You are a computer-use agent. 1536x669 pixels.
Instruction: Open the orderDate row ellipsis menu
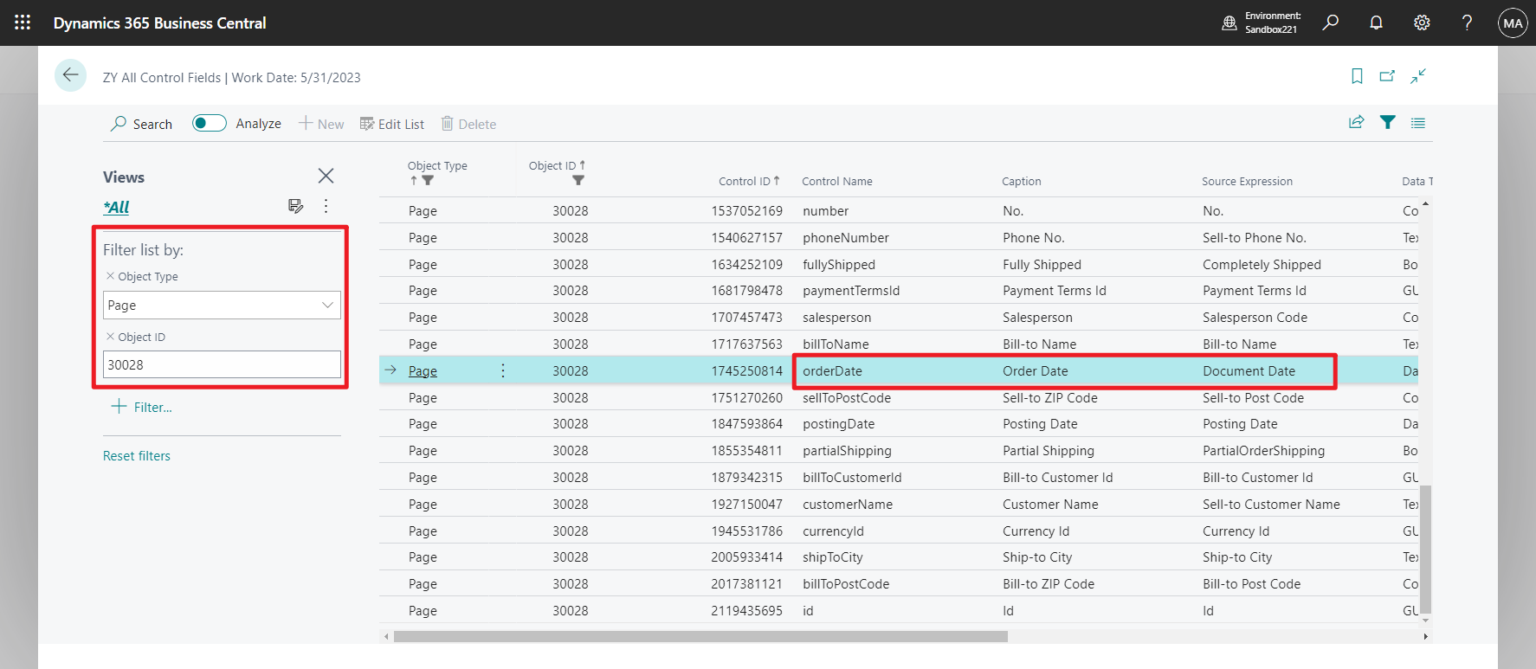click(502, 370)
